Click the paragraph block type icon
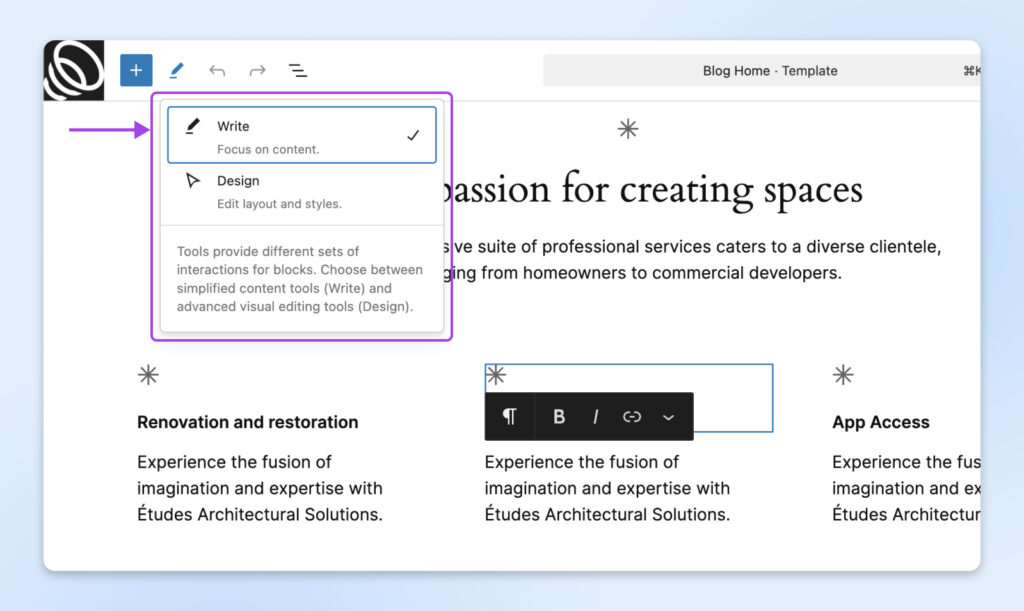This screenshot has width=1024, height=611. [x=509, y=416]
